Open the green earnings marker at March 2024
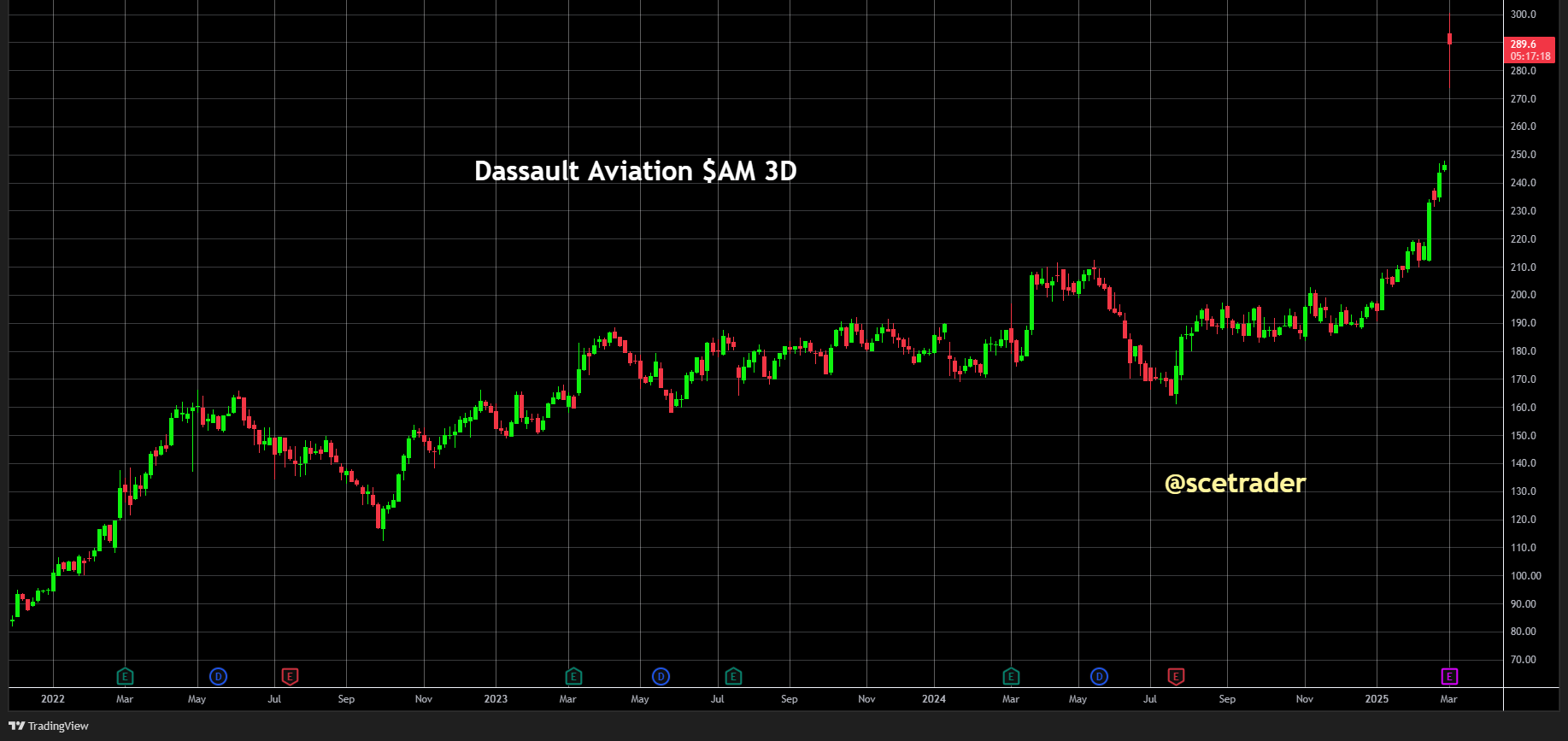Screen dimensions: 1568x741 click(x=1011, y=677)
